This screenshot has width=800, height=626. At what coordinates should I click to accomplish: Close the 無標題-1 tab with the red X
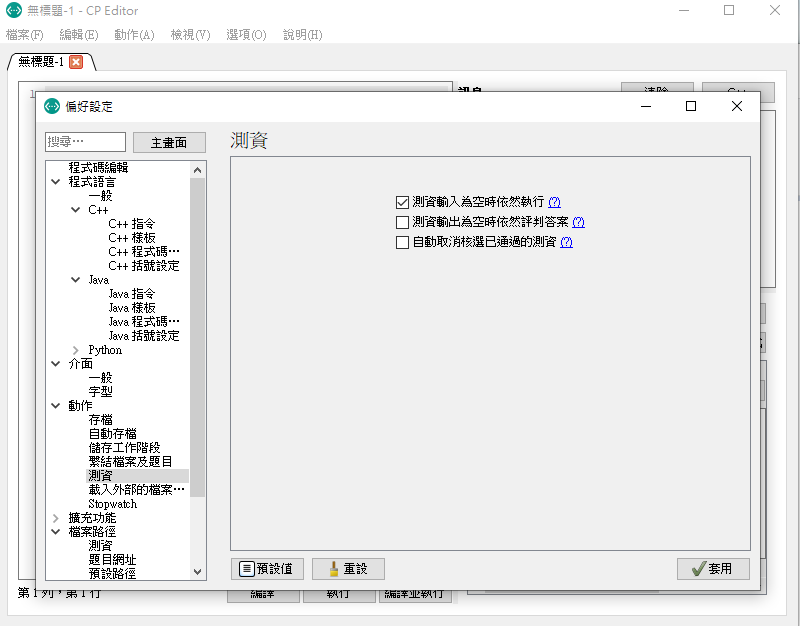click(76, 61)
